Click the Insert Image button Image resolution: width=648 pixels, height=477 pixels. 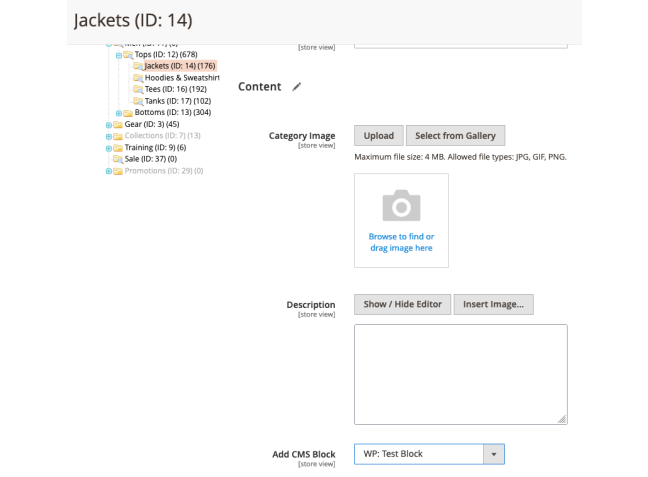493,304
